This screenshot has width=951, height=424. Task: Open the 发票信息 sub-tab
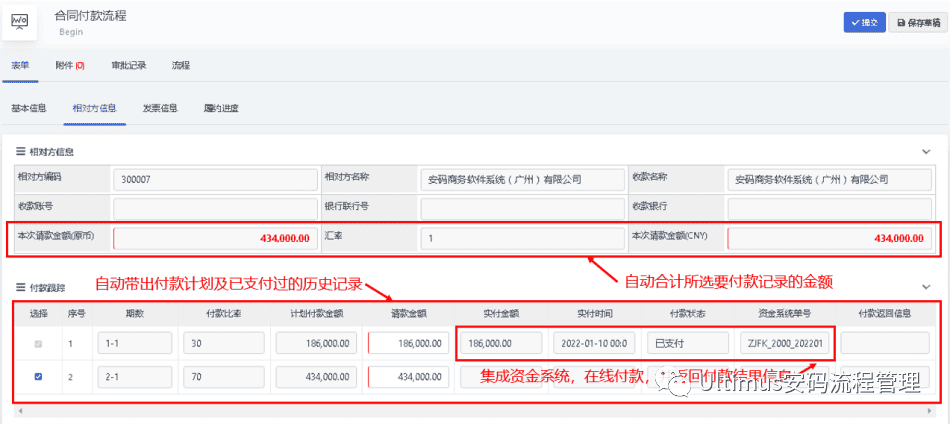tap(160, 109)
